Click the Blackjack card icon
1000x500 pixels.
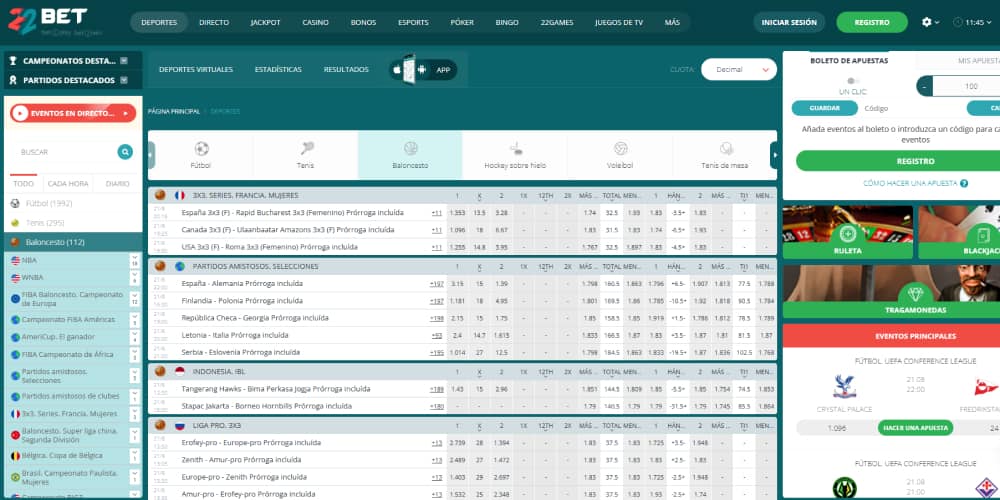[x=983, y=234]
